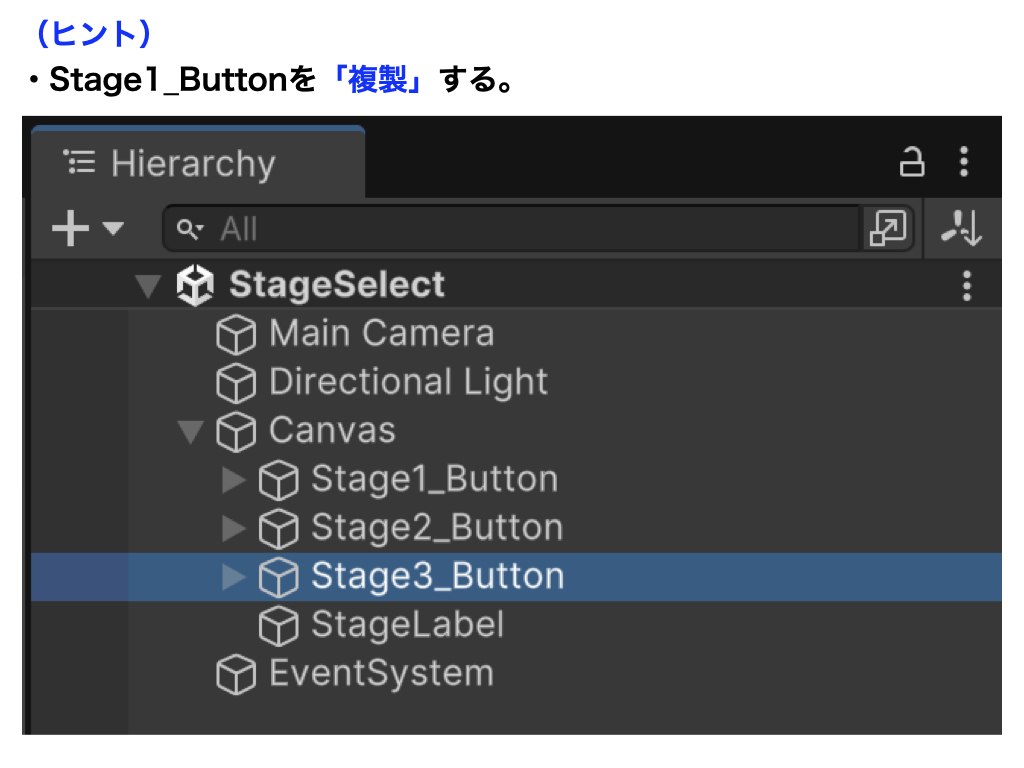The height and width of the screenshot is (768, 1024).
Task: Expand the Stage1_Button children
Action: 234,480
